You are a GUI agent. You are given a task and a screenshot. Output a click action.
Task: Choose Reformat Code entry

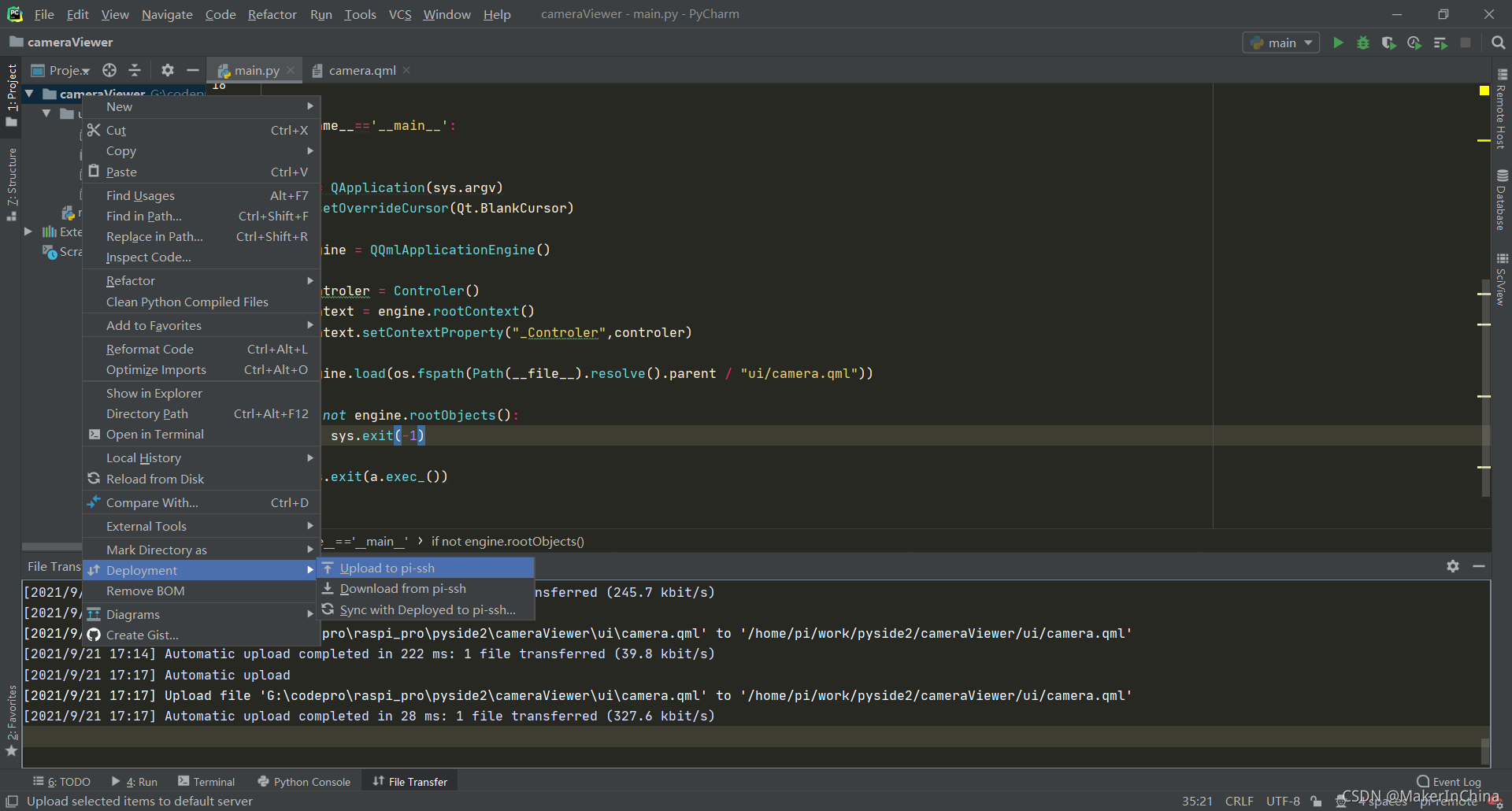(201, 349)
